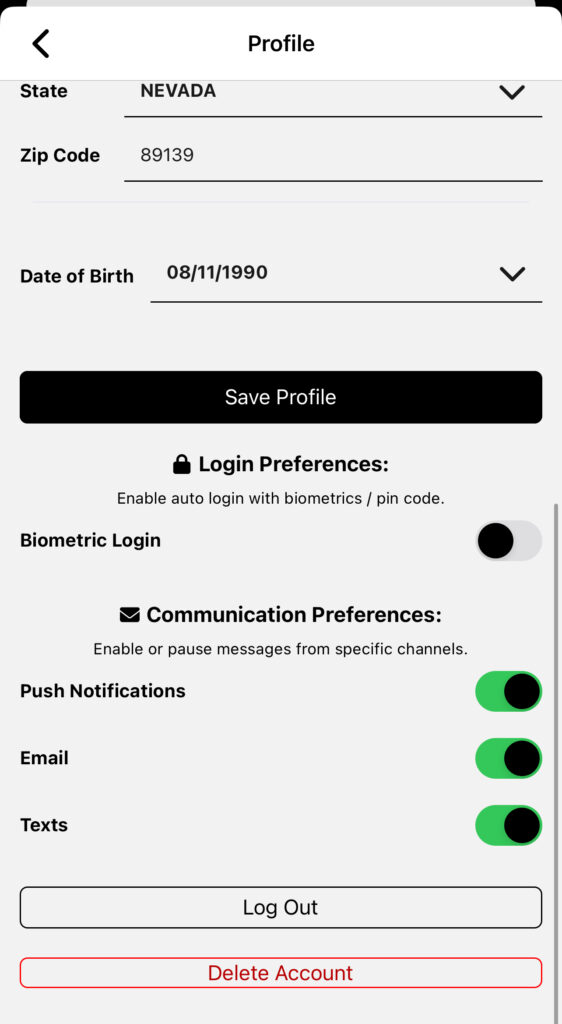Open the State dropdown chevron

[512, 93]
